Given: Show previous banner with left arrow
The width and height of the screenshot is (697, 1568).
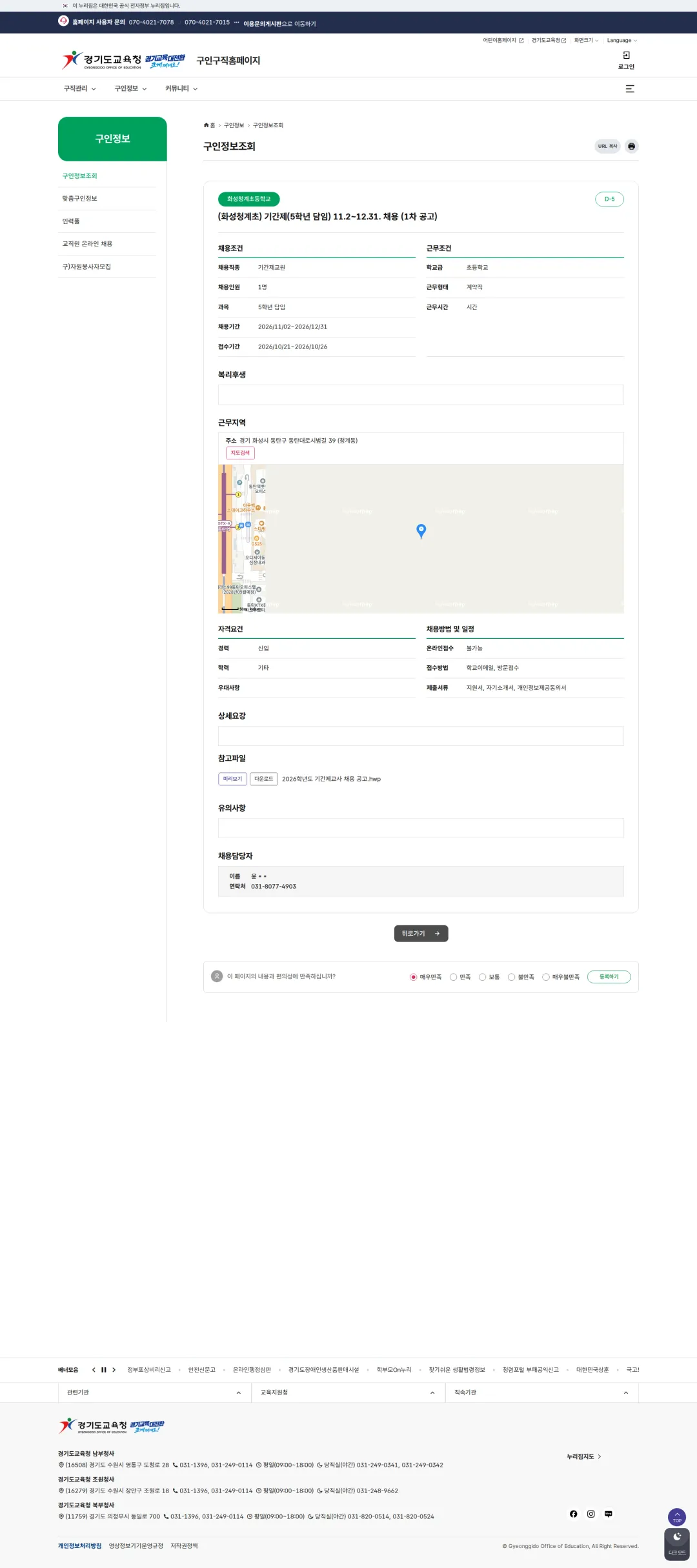Looking at the screenshot, I should click(94, 1370).
